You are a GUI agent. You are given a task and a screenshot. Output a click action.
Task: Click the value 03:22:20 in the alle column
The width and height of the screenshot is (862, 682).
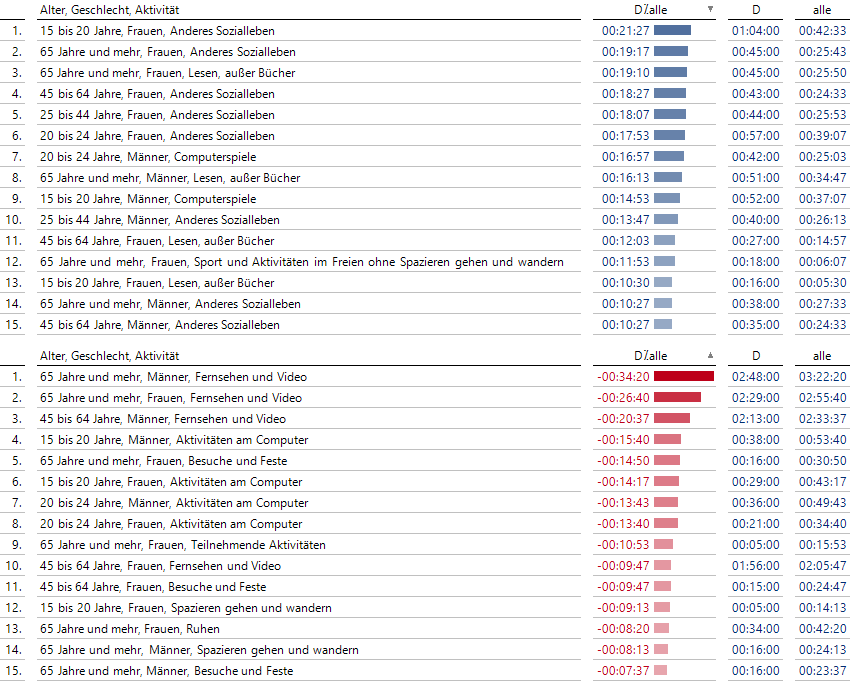coord(822,377)
